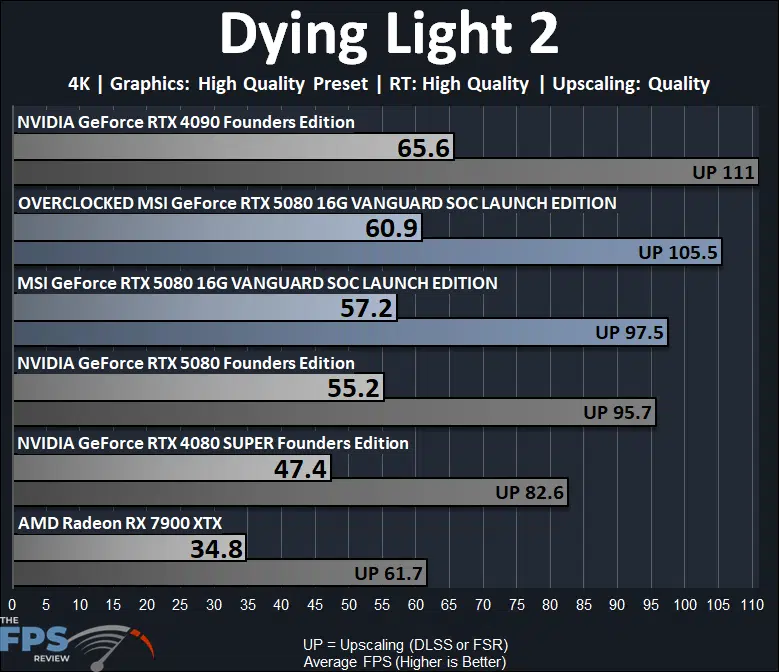
Task: Click the 34.8 native FPS bar
Action: [130, 548]
